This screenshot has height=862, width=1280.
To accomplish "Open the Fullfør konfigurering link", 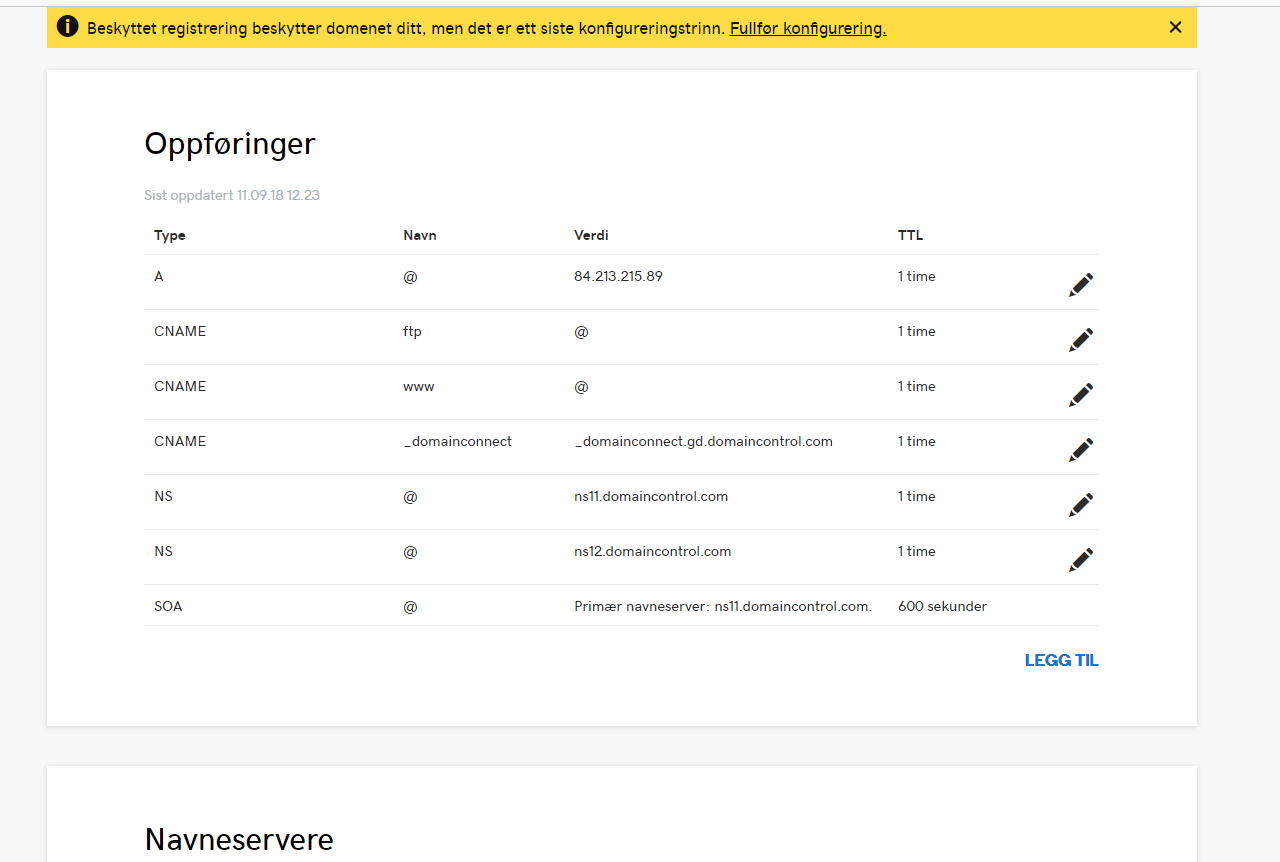I will pyautogui.click(x=807, y=28).
